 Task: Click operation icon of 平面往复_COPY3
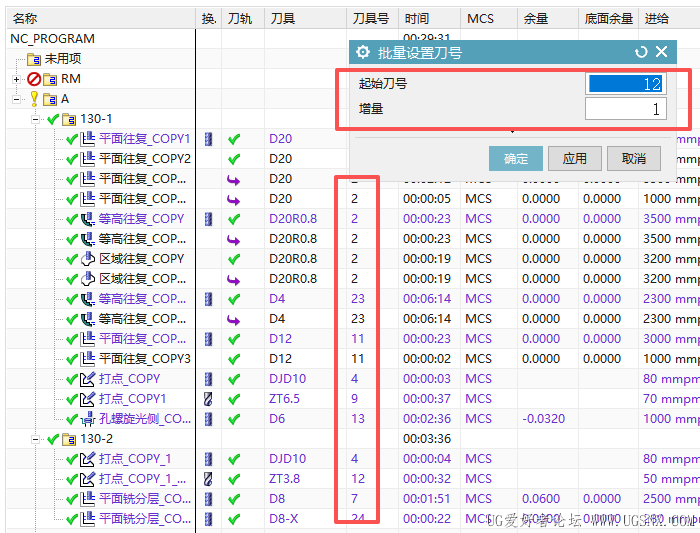point(88,359)
